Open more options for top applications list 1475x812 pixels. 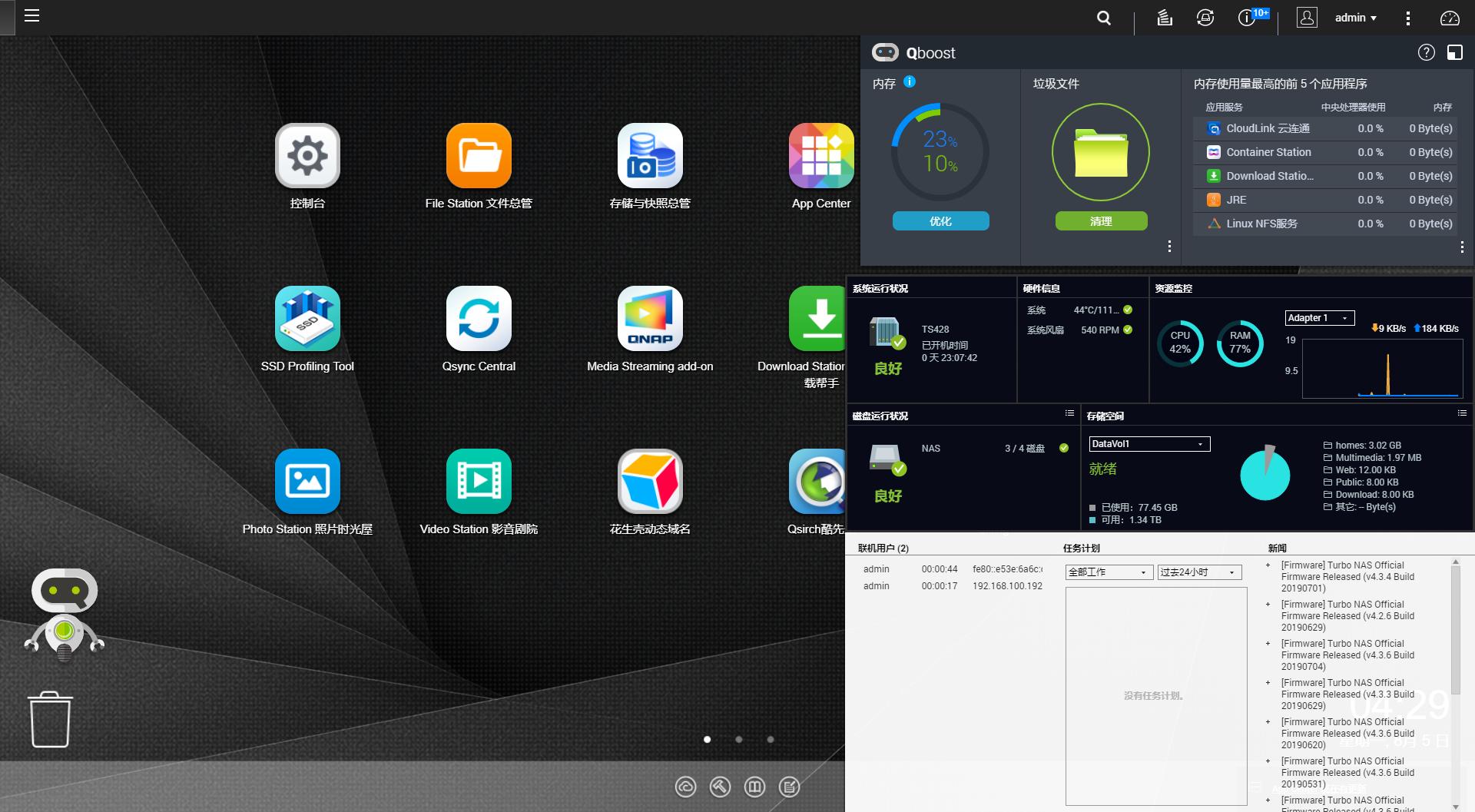pos(1461,247)
